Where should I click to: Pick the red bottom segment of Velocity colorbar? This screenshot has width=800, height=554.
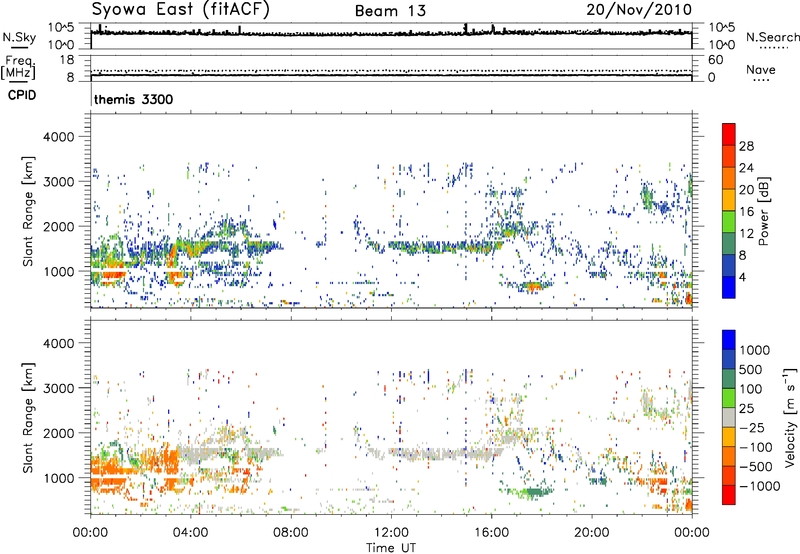[729, 495]
